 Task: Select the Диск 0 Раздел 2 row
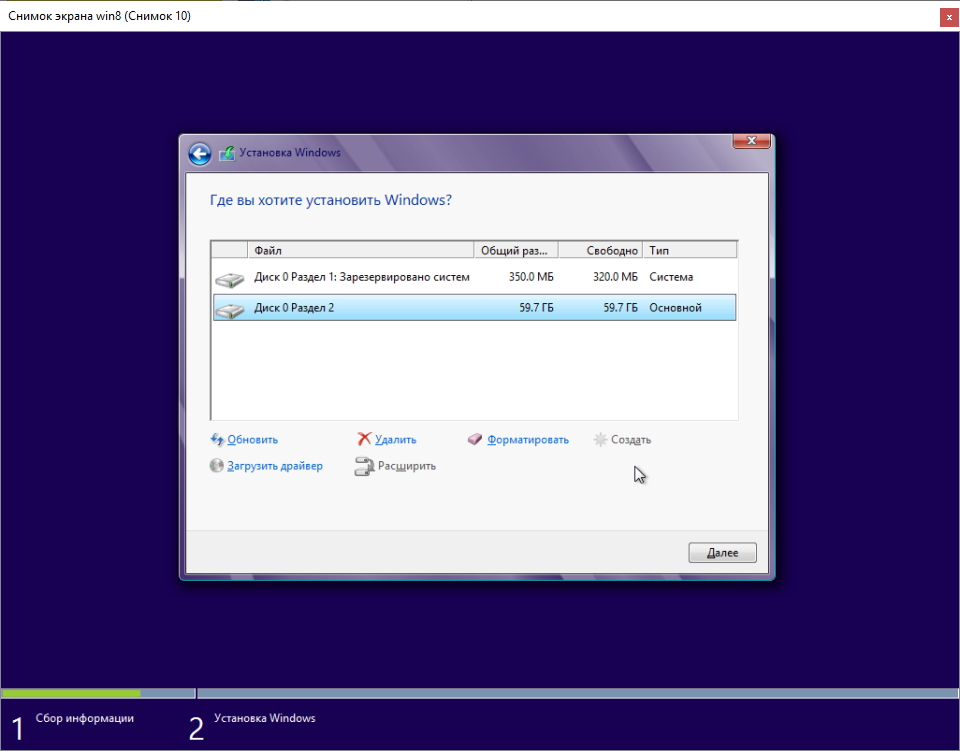point(474,307)
